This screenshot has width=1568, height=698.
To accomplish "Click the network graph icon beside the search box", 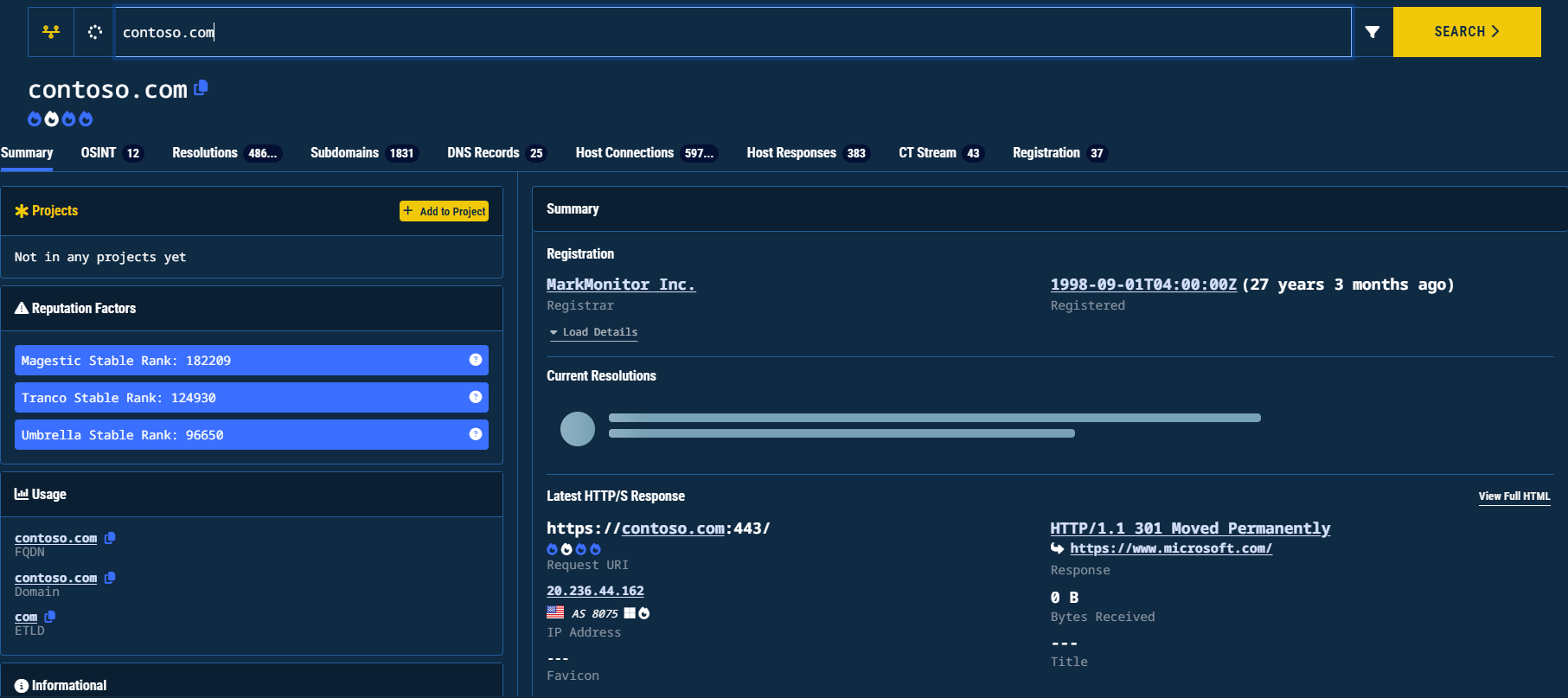I will point(51,32).
